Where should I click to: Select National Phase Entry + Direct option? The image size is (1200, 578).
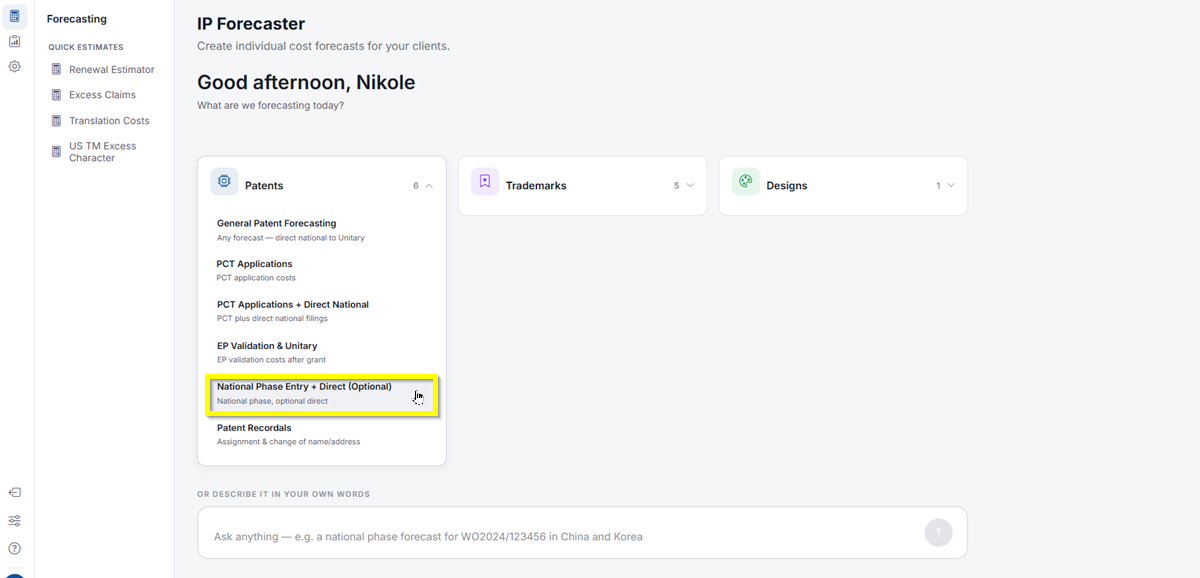pyautogui.click(x=322, y=394)
